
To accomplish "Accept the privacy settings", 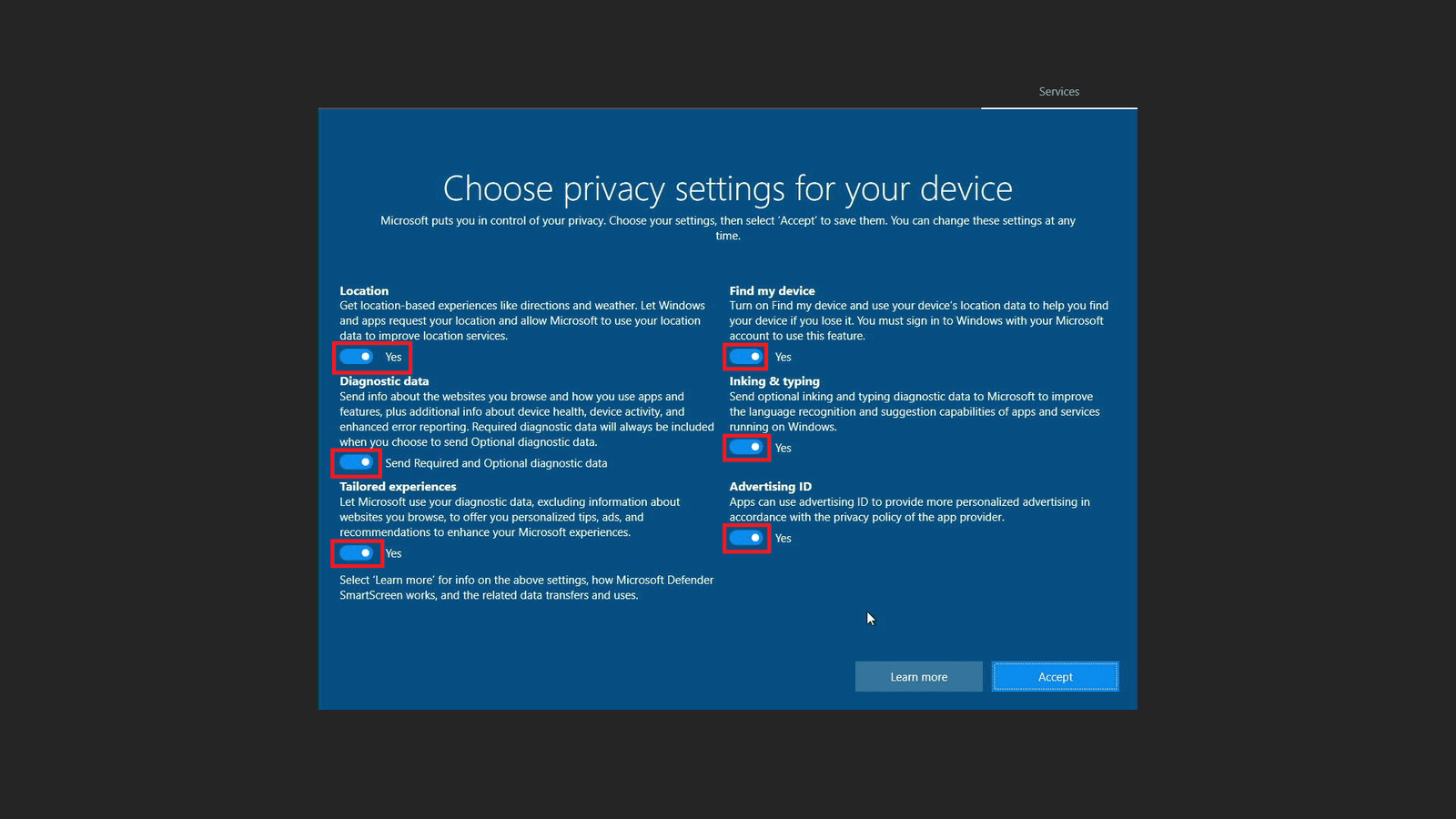I will (1056, 676).
